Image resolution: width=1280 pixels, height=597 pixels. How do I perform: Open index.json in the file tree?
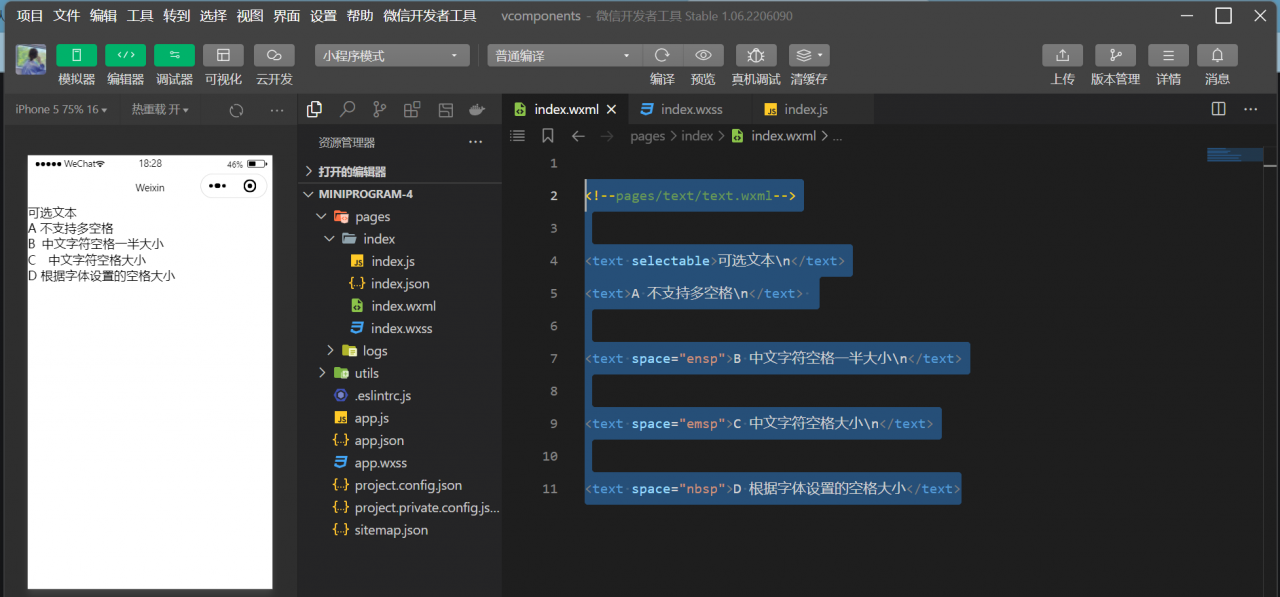[x=402, y=284]
